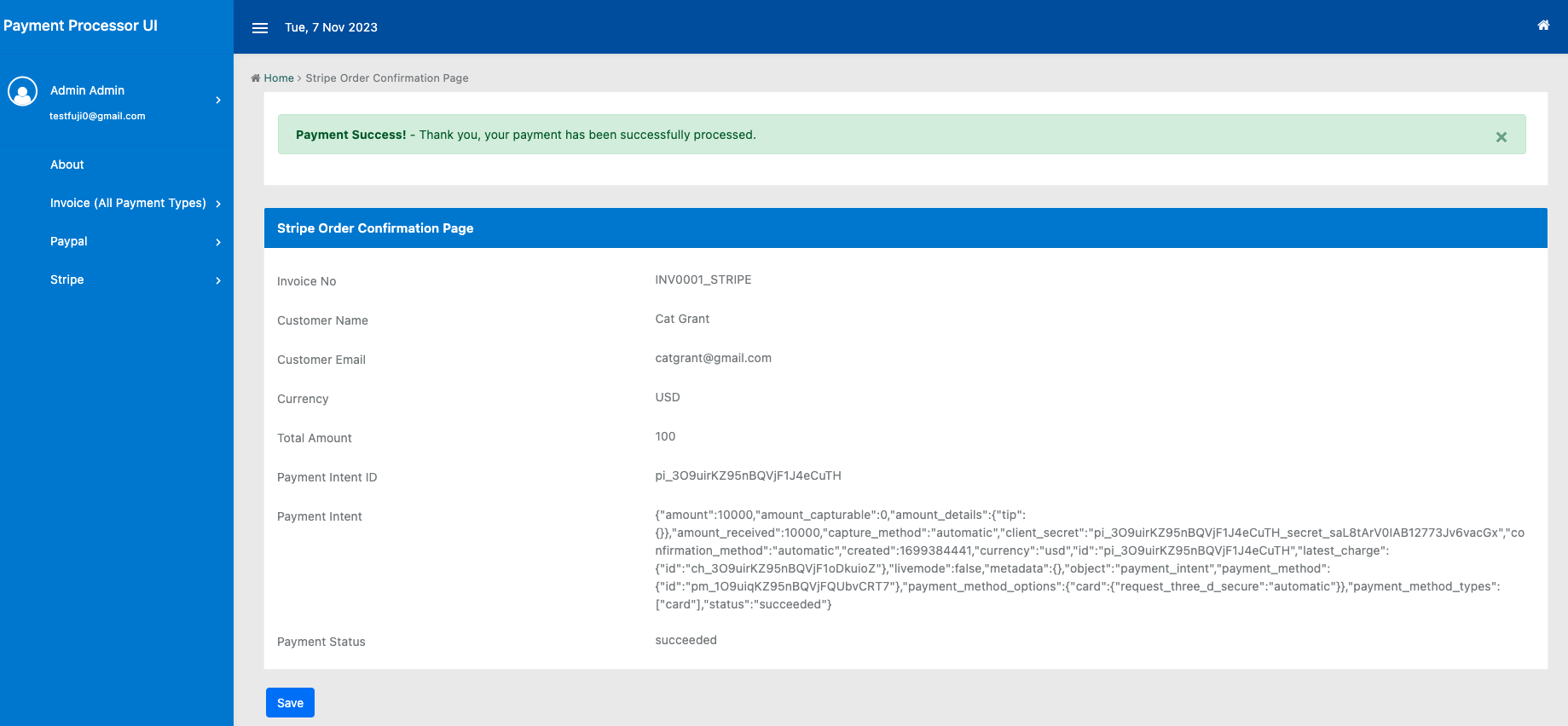Select the Stripe sidebar item
Screen dimensions: 1568x726
[67, 279]
